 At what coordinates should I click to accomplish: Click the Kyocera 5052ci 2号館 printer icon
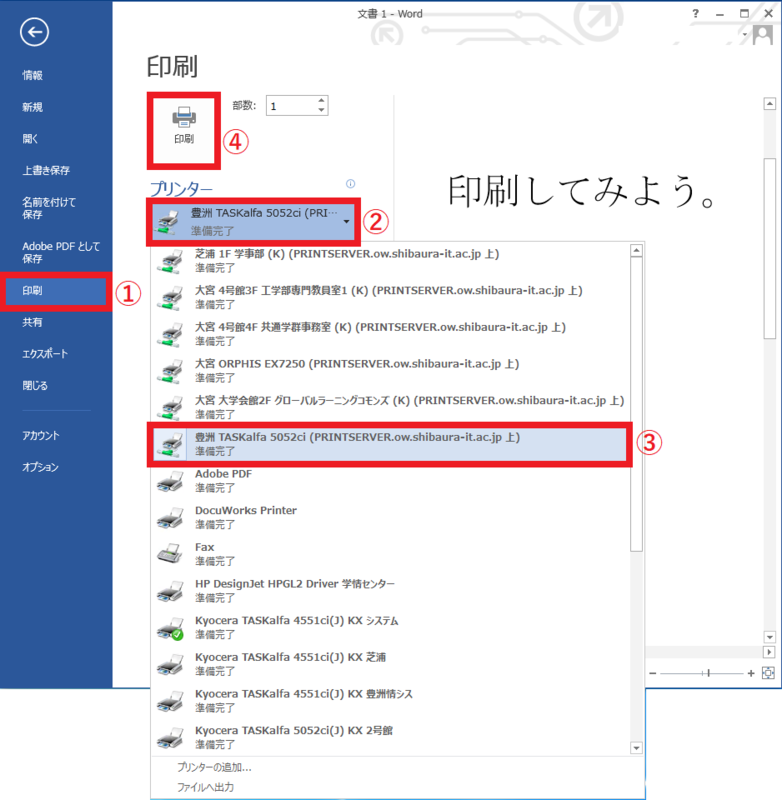pyautogui.click(x=170, y=738)
